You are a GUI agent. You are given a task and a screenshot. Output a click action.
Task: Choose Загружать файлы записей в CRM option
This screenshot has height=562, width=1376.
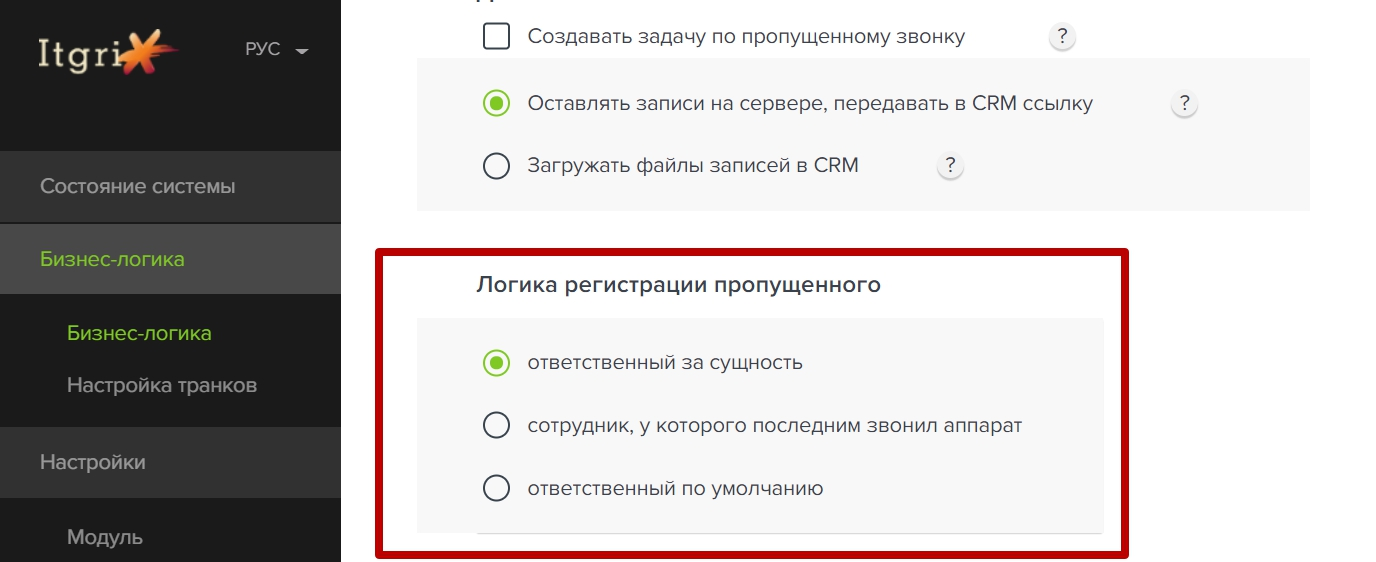[x=497, y=166]
